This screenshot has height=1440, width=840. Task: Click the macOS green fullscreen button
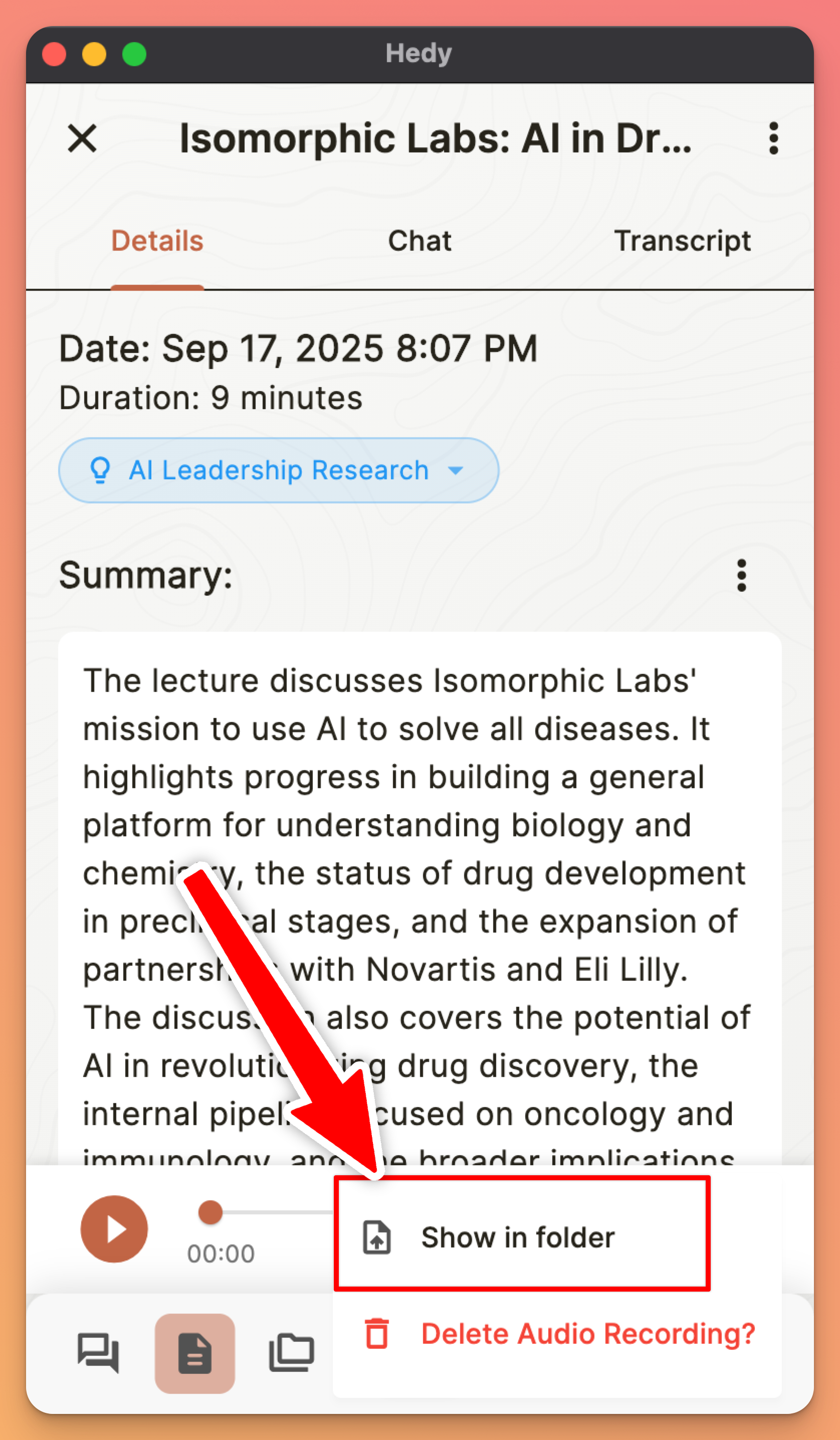tap(134, 55)
